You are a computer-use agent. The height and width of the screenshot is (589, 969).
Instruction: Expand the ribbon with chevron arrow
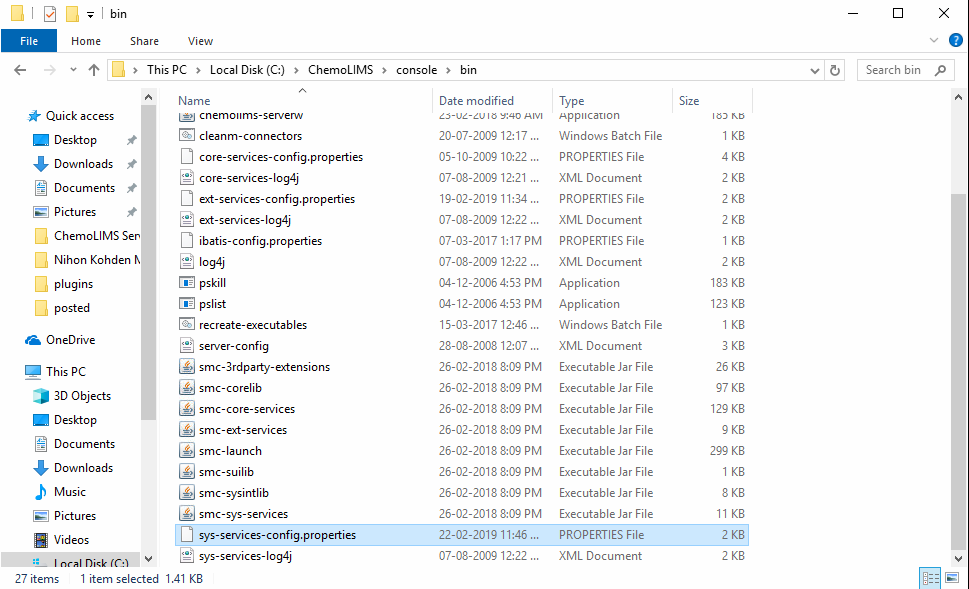pos(936,41)
